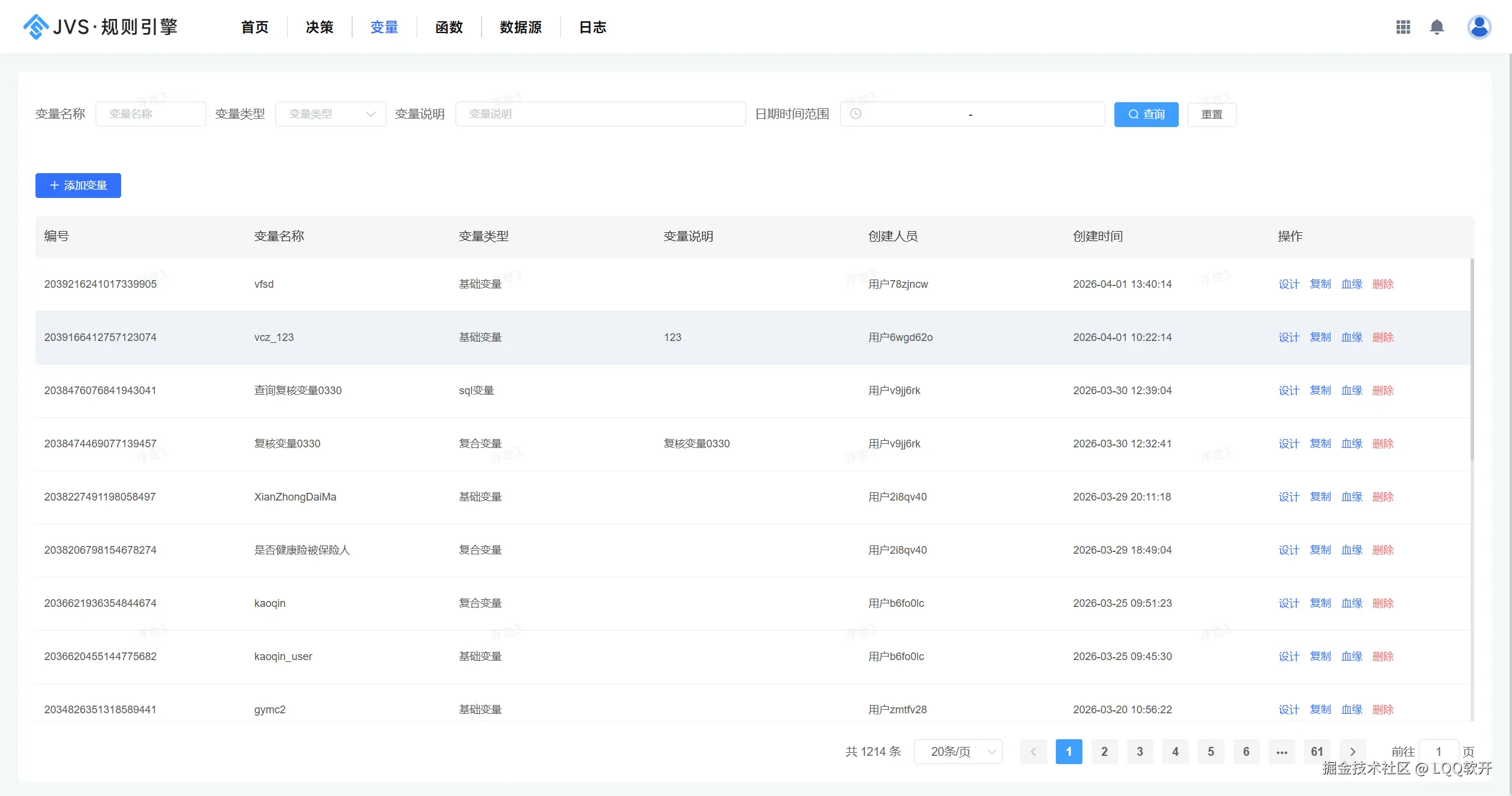Navigate to the 日志 tab

pyautogui.click(x=592, y=27)
